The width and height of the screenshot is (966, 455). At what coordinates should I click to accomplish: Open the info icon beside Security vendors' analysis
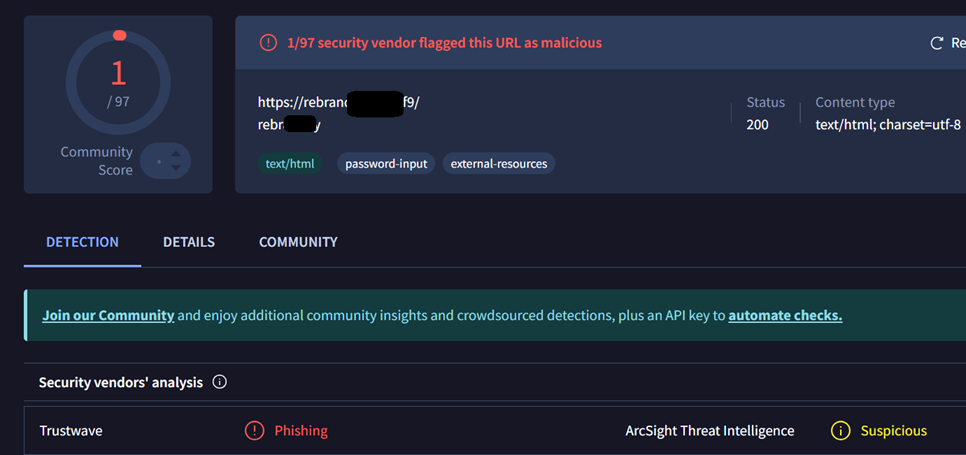click(x=219, y=382)
